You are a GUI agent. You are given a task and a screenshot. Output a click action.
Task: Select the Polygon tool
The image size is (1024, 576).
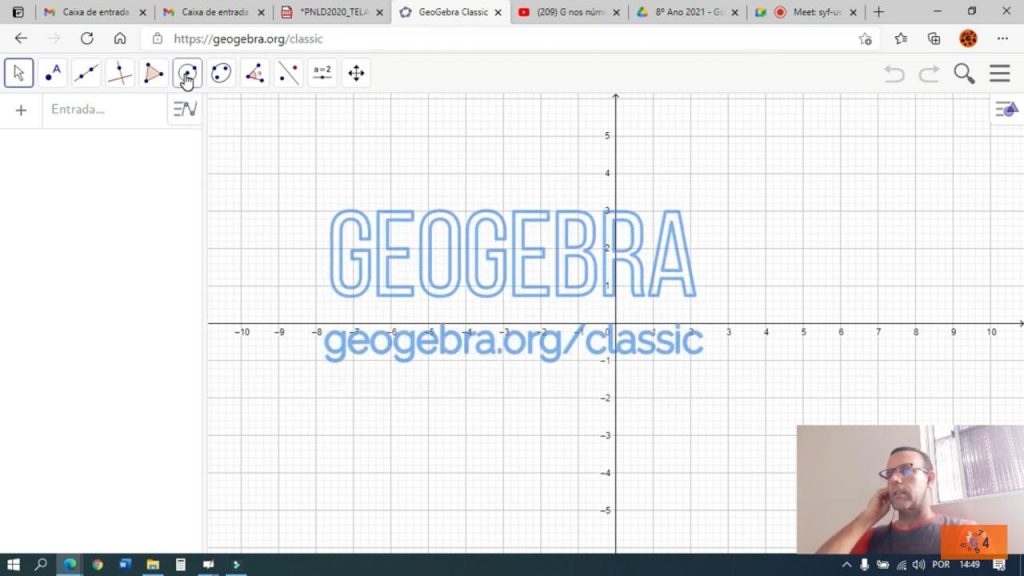pos(153,73)
